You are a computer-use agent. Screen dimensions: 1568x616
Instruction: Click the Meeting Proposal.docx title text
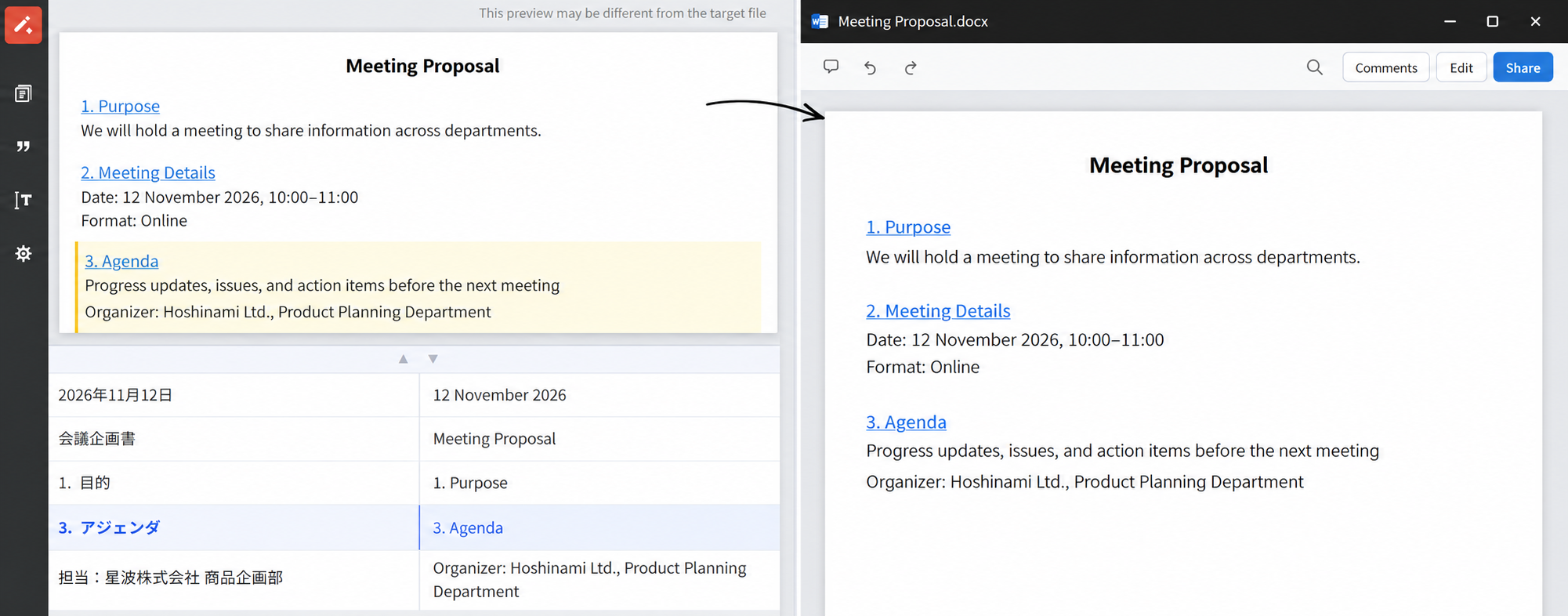point(913,22)
